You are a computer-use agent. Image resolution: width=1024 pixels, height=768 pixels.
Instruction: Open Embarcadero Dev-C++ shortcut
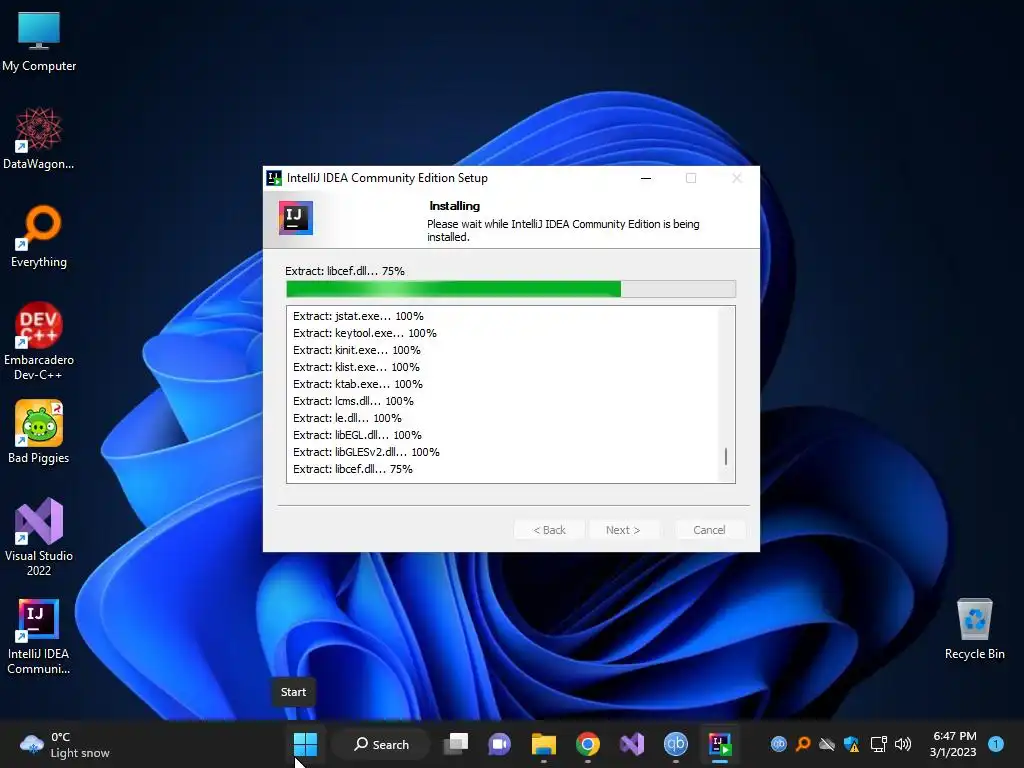coord(39,341)
